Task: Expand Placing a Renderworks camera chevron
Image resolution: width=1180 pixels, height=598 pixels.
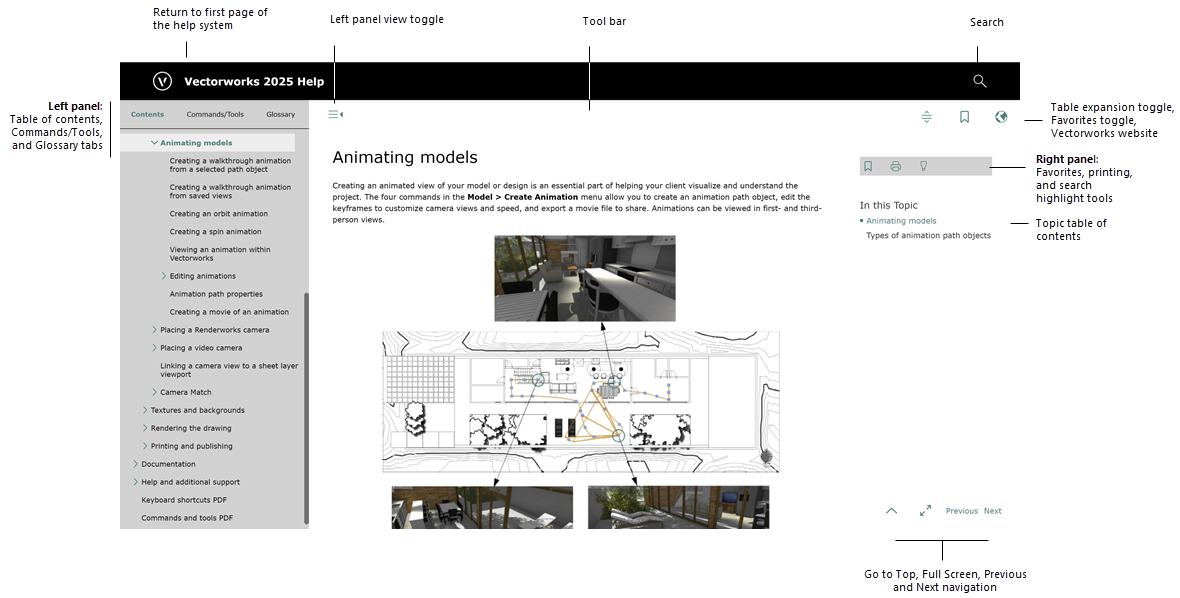Action: [154, 329]
